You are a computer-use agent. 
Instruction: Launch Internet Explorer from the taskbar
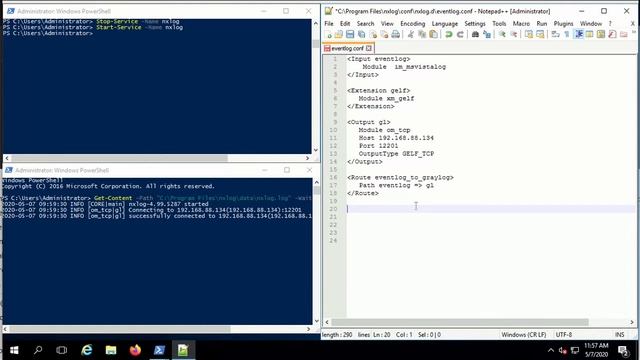click(x=87, y=350)
